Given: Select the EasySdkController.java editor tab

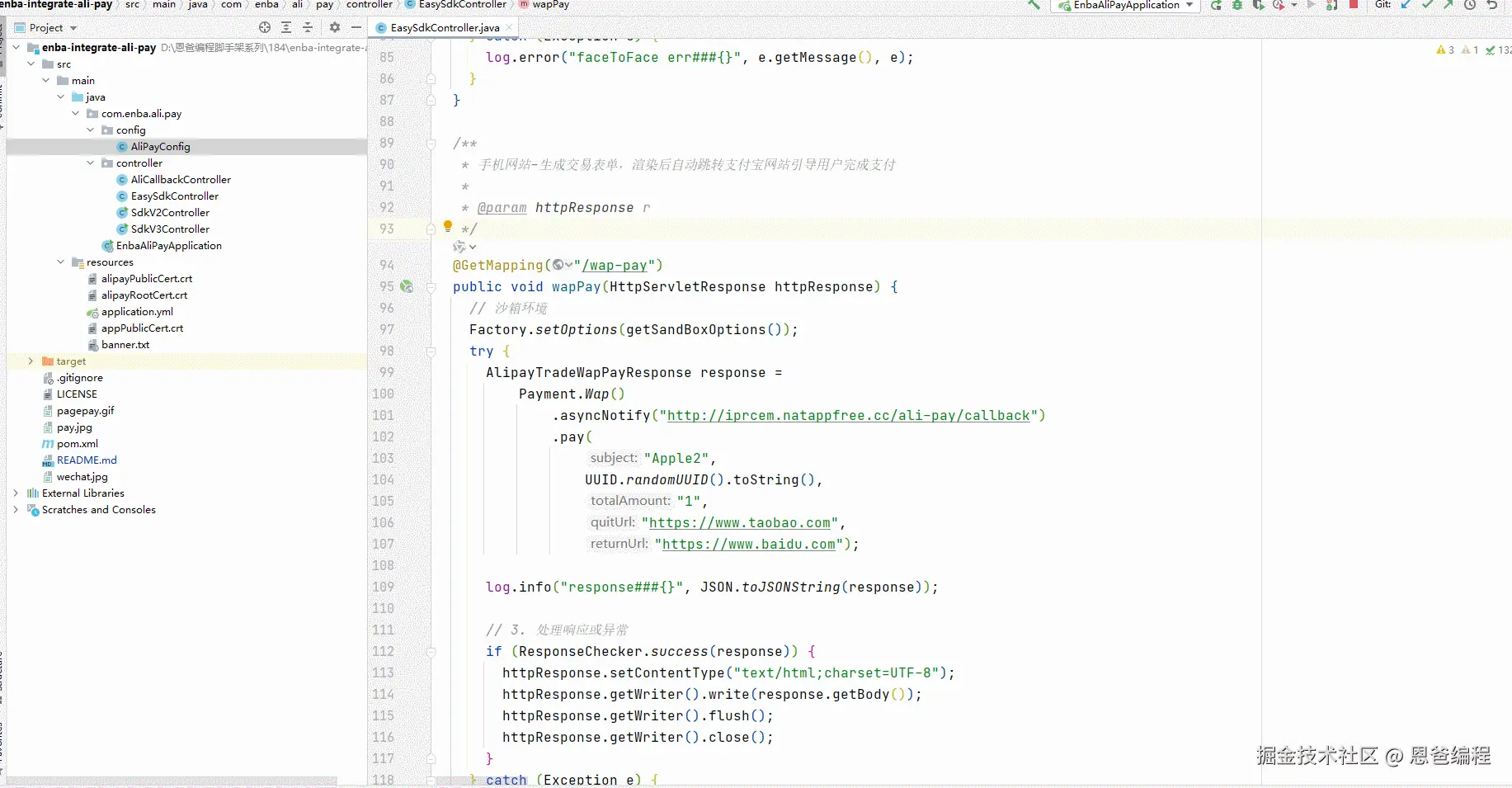Looking at the screenshot, I should [445, 27].
